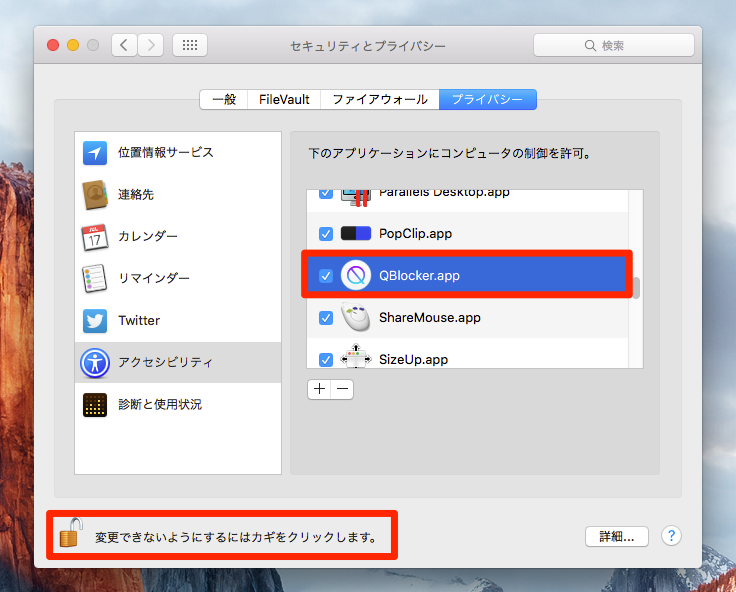736x592 pixels.
Task: Click the open padlock icon to lock
Action: 71,533
